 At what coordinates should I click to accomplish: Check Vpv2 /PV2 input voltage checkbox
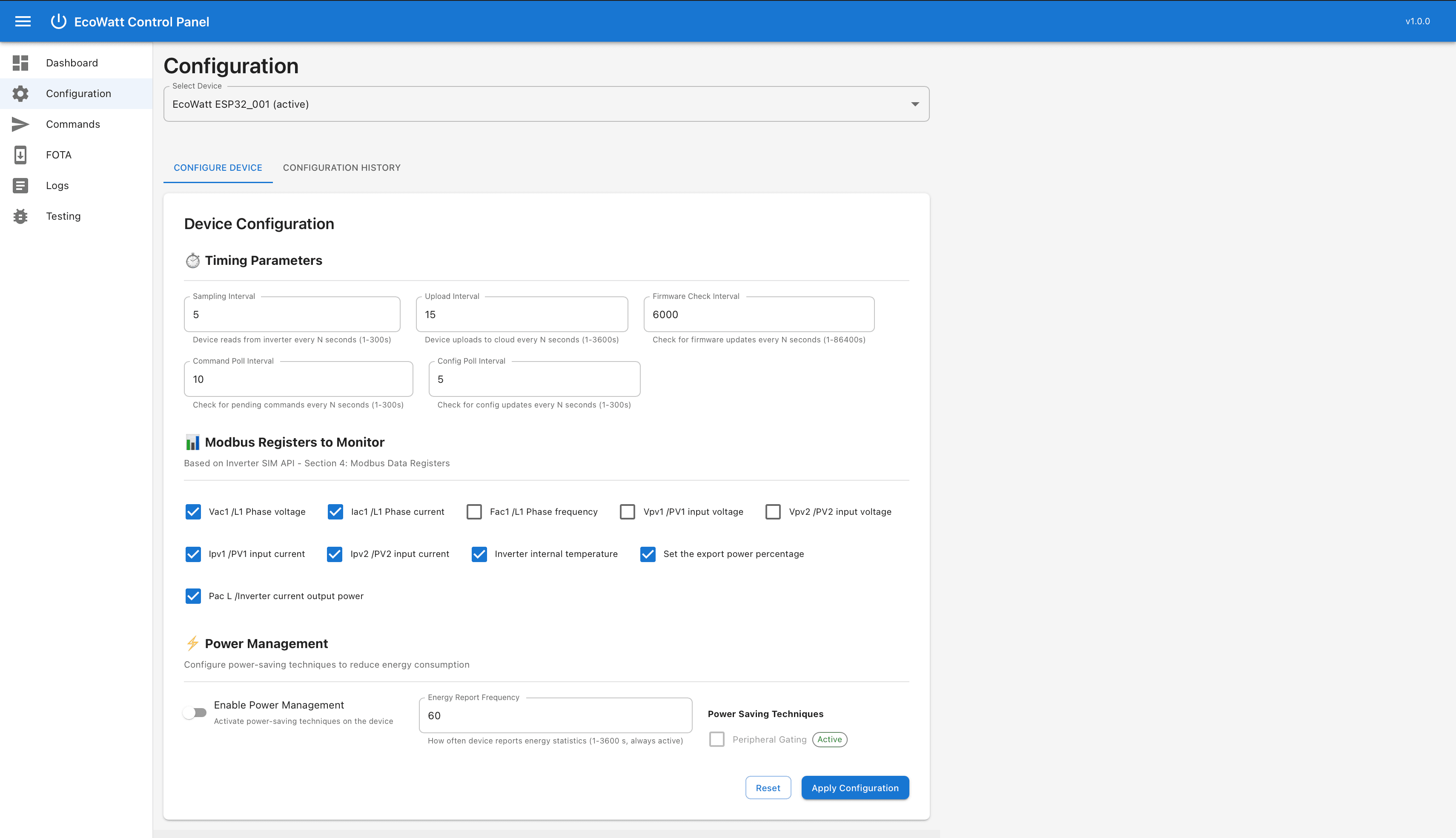773,512
